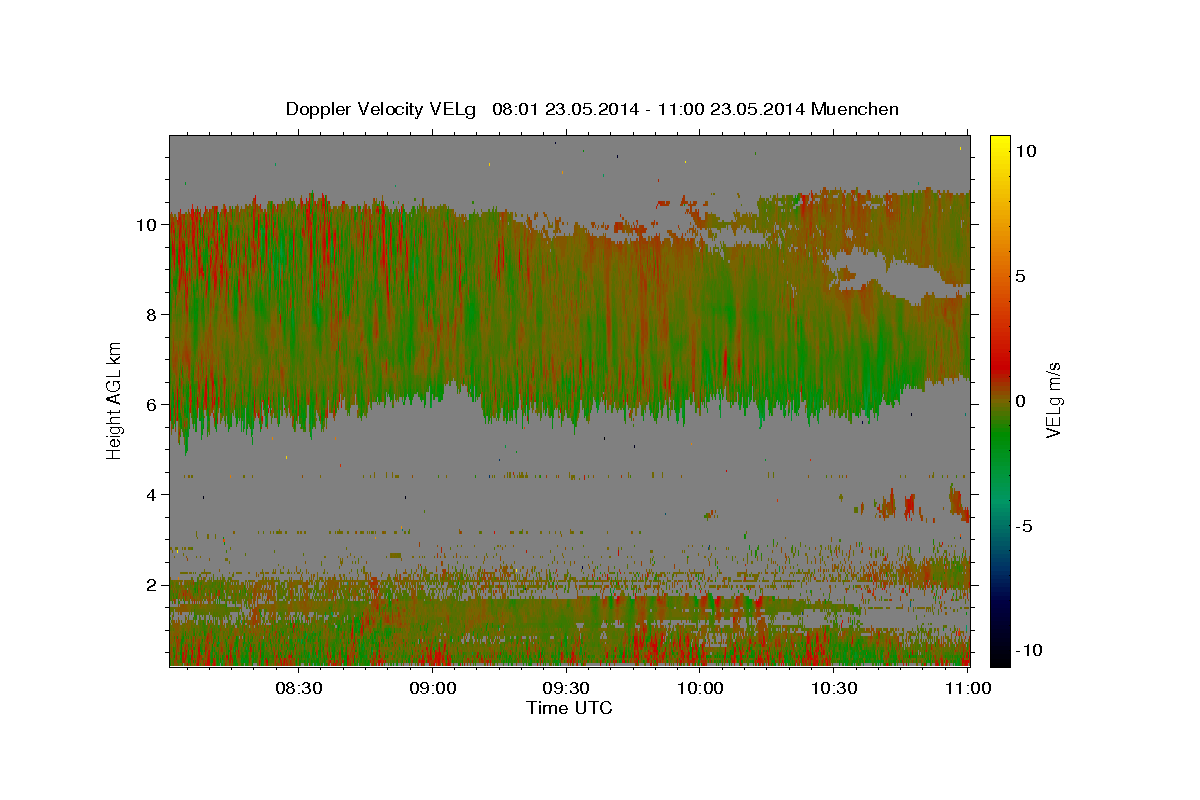Click the colorbar value -5
The image size is (1200, 800).
[x=1024, y=526]
